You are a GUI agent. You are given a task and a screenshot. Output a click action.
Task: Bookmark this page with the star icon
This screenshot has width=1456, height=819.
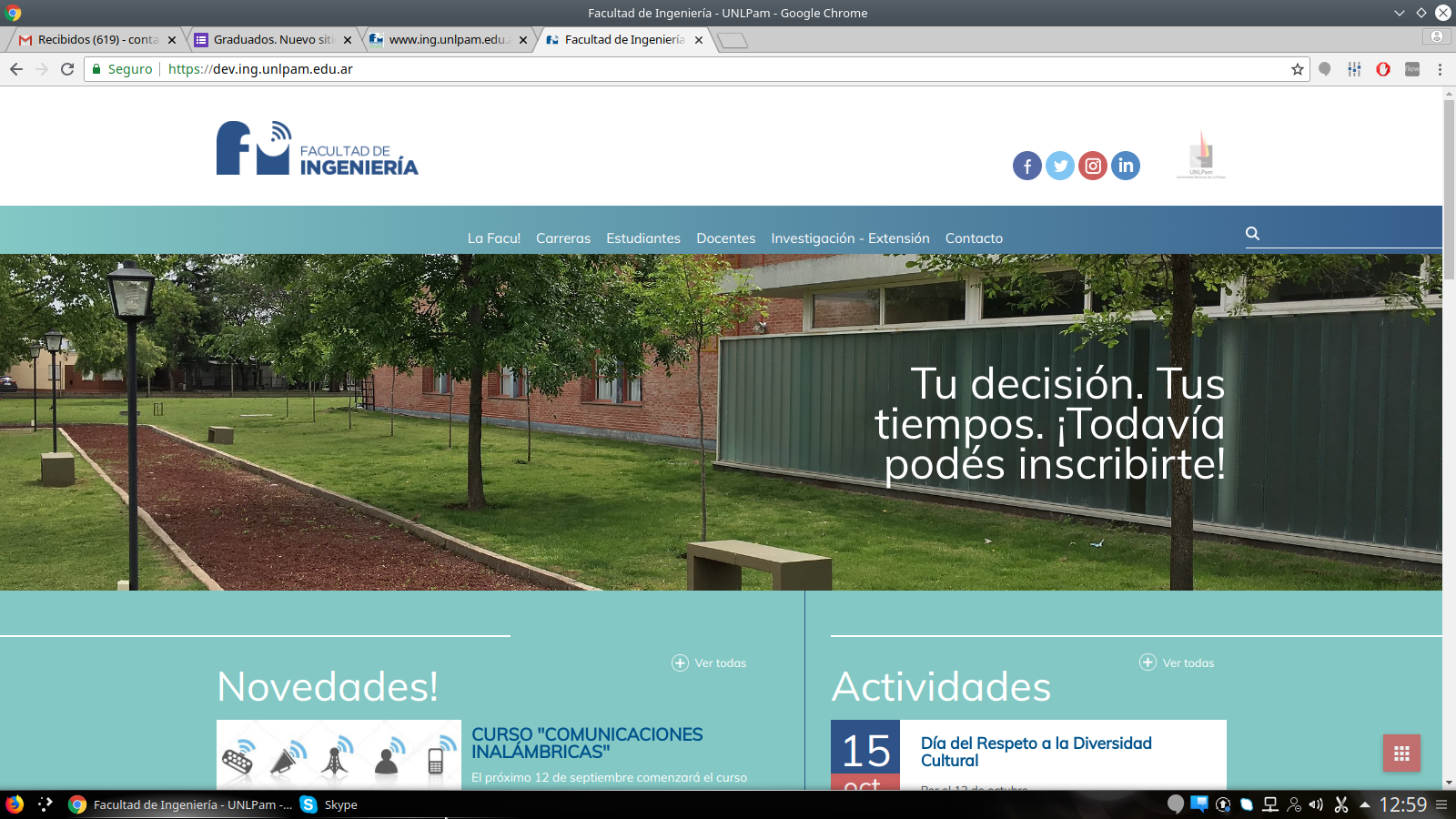[x=1297, y=69]
